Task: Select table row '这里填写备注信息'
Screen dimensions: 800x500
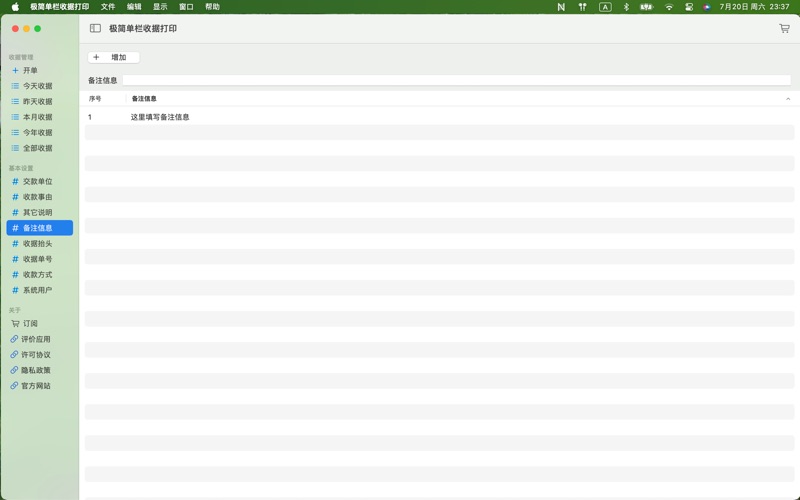Action: pyautogui.click(x=439, y=117)
